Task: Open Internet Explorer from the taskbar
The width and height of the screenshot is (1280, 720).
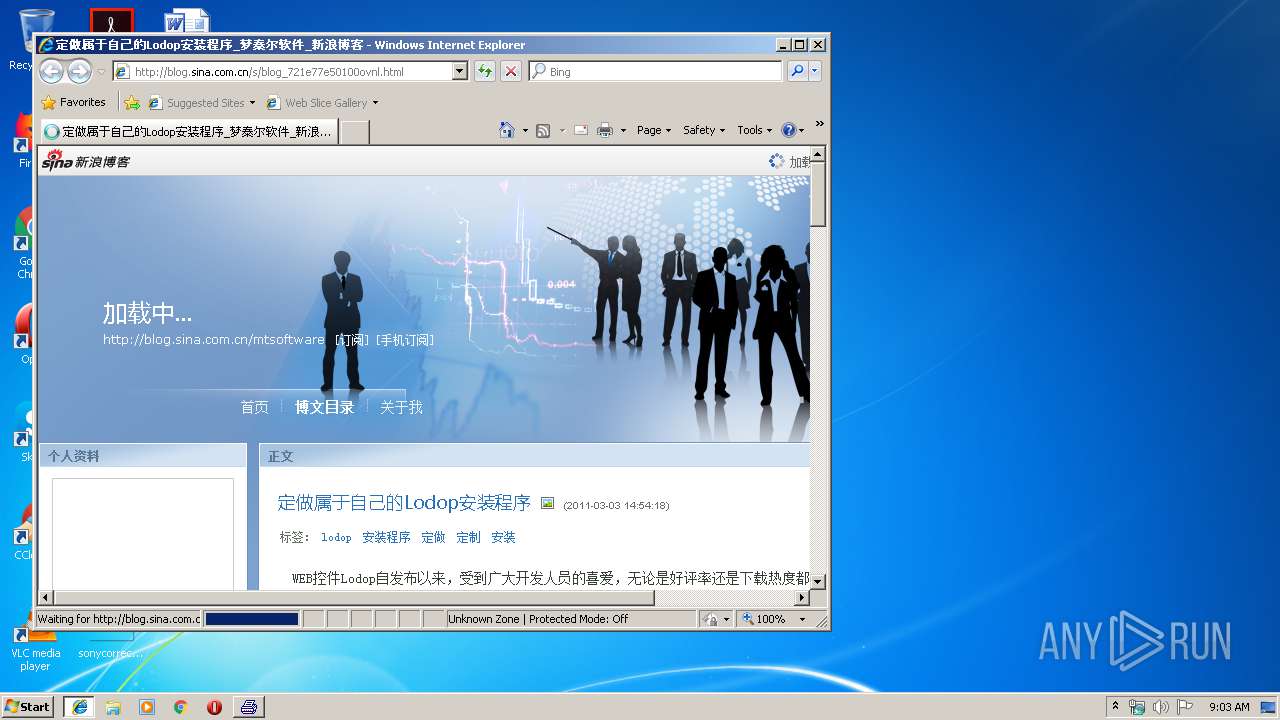Action: pyautogui.click(x=79, y=706)
